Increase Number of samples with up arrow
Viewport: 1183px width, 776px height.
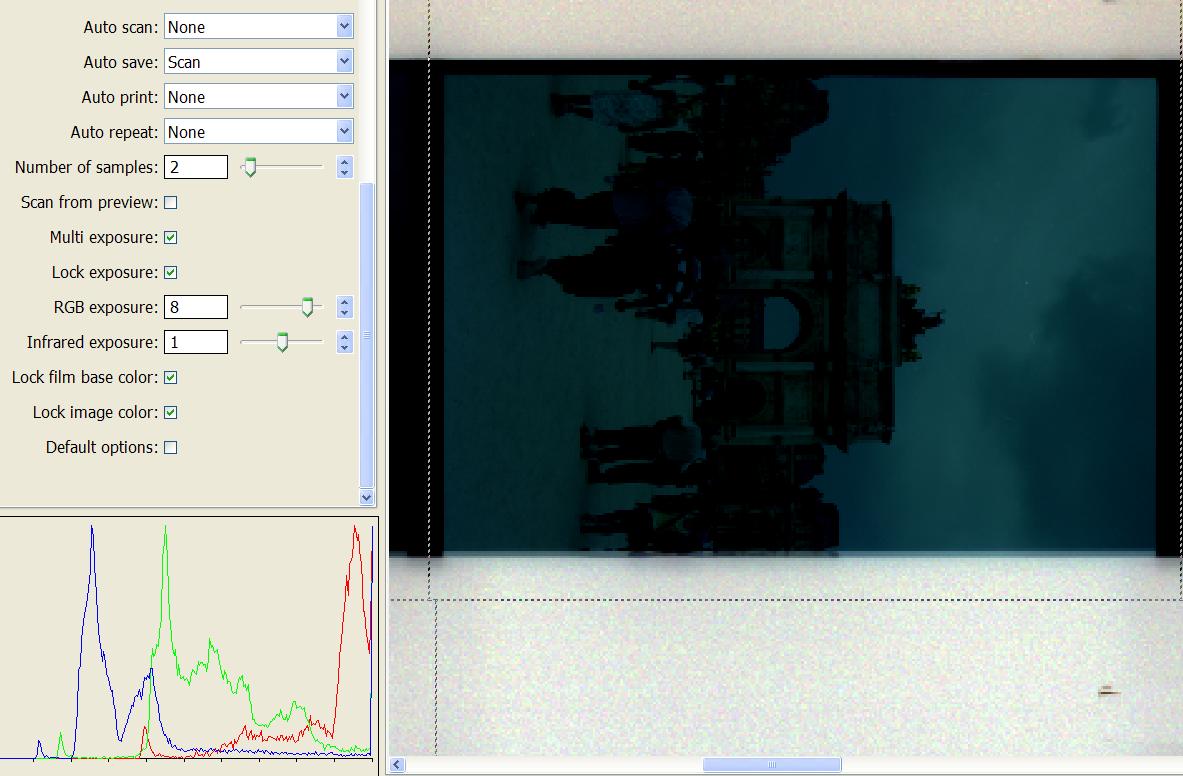pos(345,161)
